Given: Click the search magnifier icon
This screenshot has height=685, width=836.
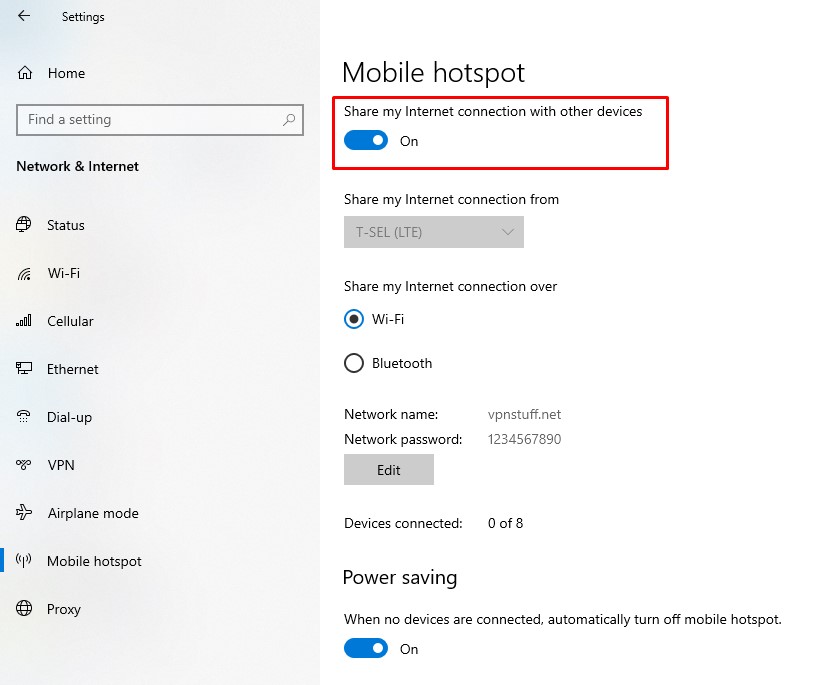Looking at the screenshot, I should (288, 119).
